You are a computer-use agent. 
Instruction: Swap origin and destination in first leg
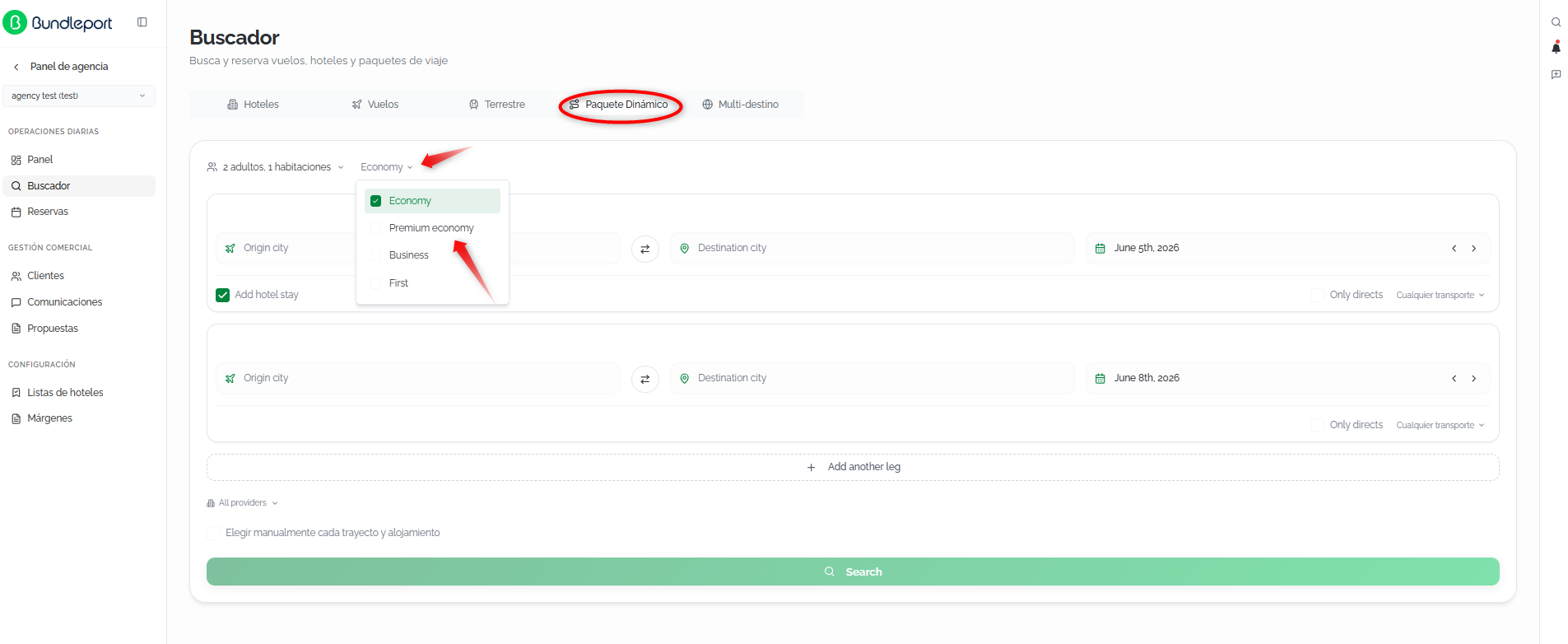pos(645,249)
